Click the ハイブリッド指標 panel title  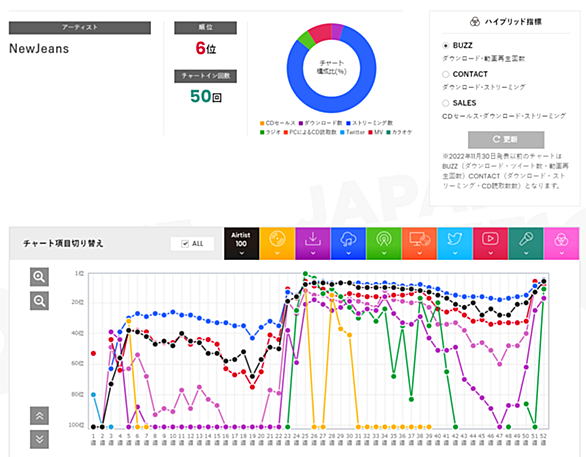513,22
